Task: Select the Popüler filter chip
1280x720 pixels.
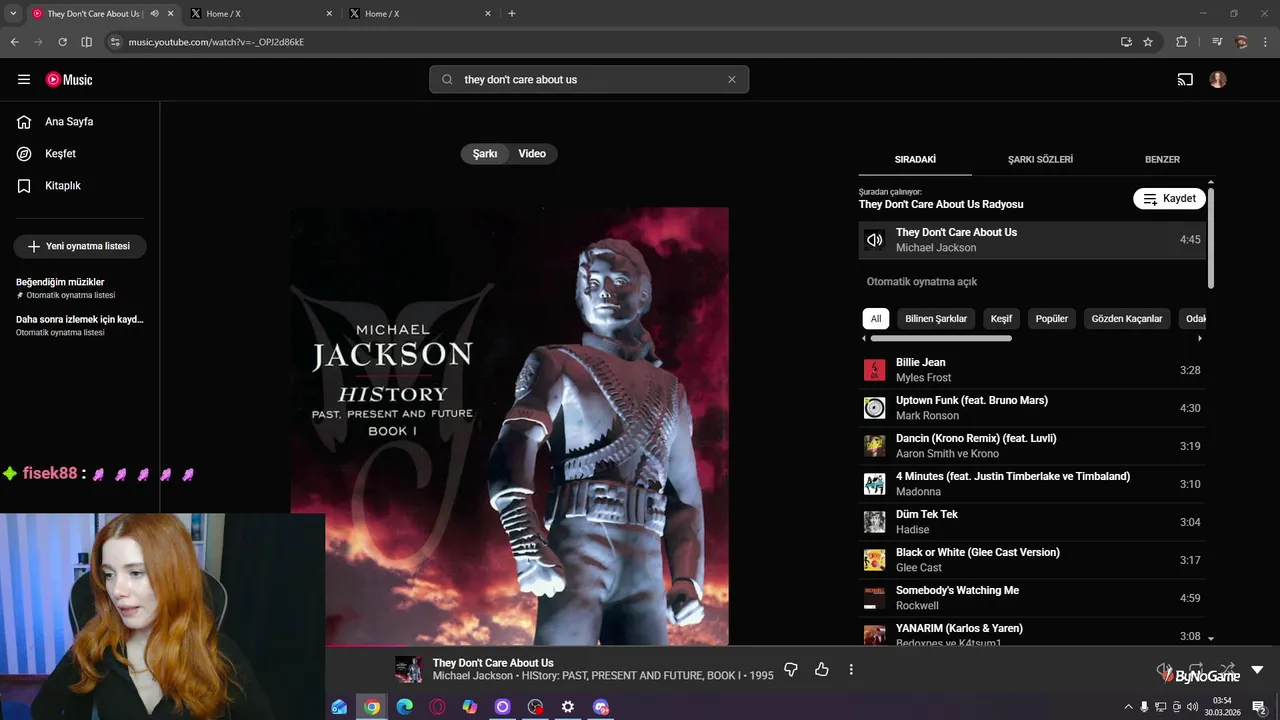Action: 1052,319
